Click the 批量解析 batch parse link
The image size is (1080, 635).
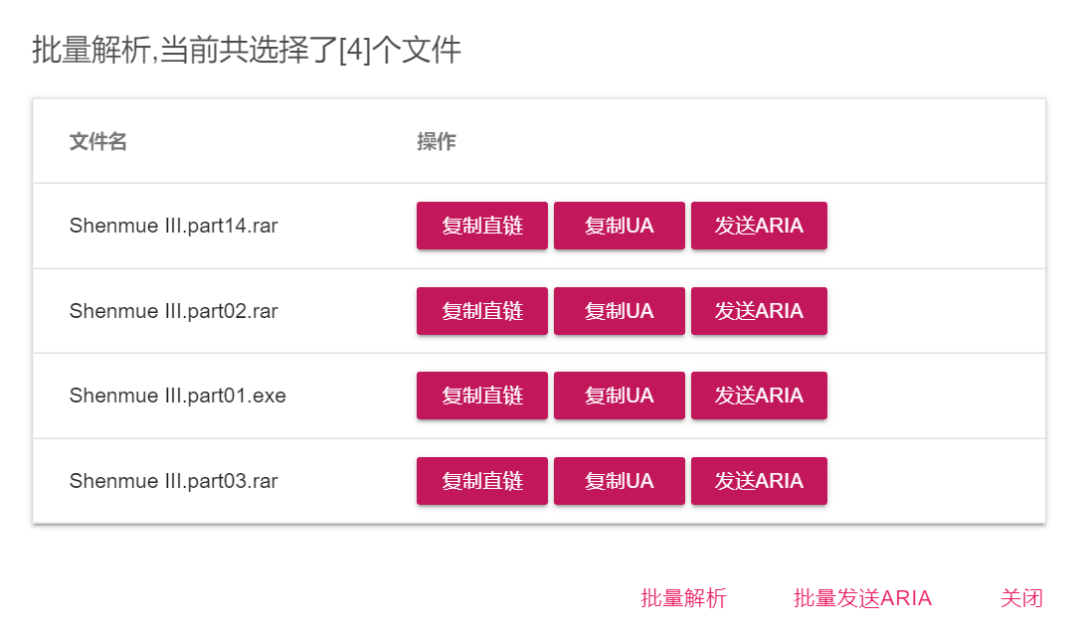[x=683, y=598]
